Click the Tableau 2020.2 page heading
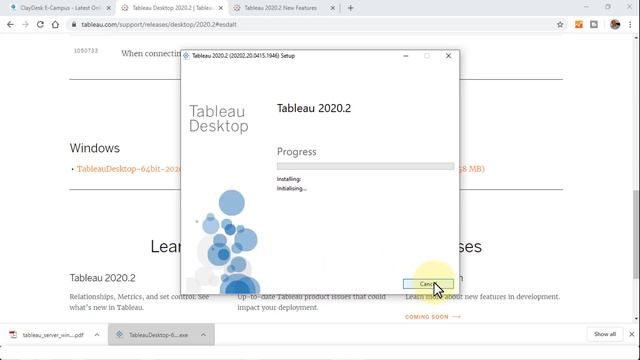Viewport: 640px width, 360px height. click(x=102, y=278)
